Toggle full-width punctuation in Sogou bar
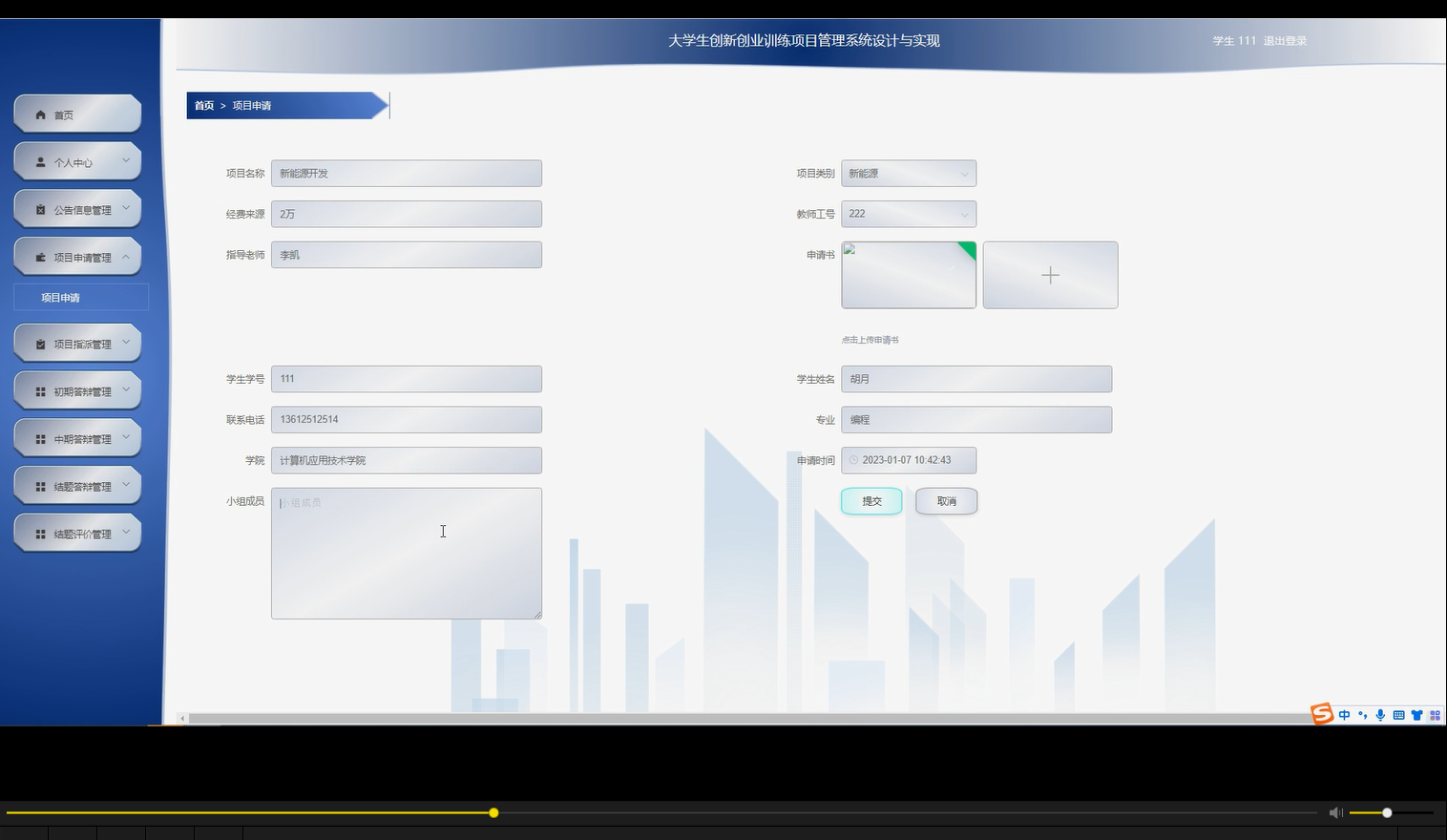Image resolution: width=1447 pixels, height=840 pixels. 1362,715
